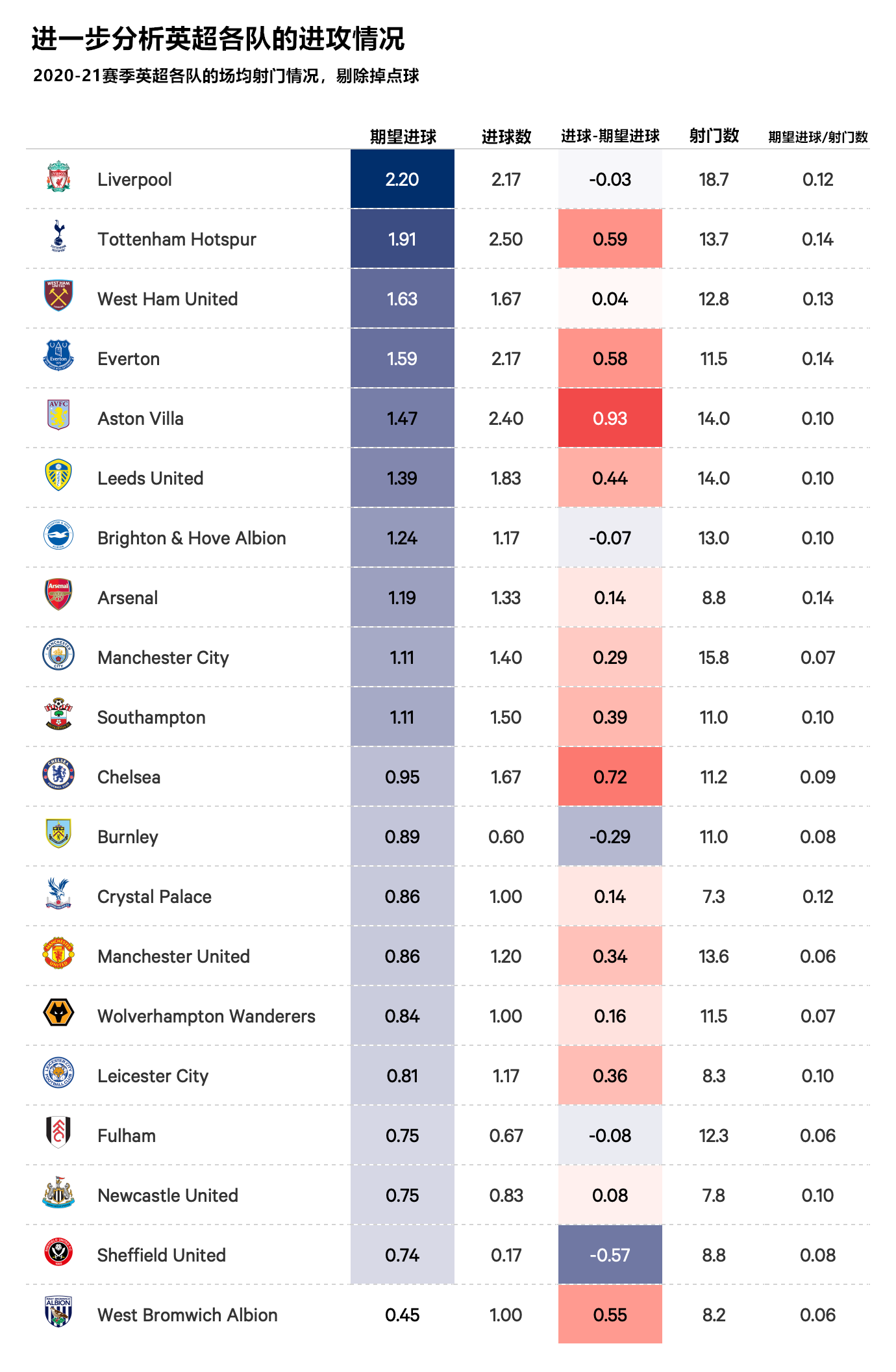Select the 射门数 column header

(x=714, y=136)
